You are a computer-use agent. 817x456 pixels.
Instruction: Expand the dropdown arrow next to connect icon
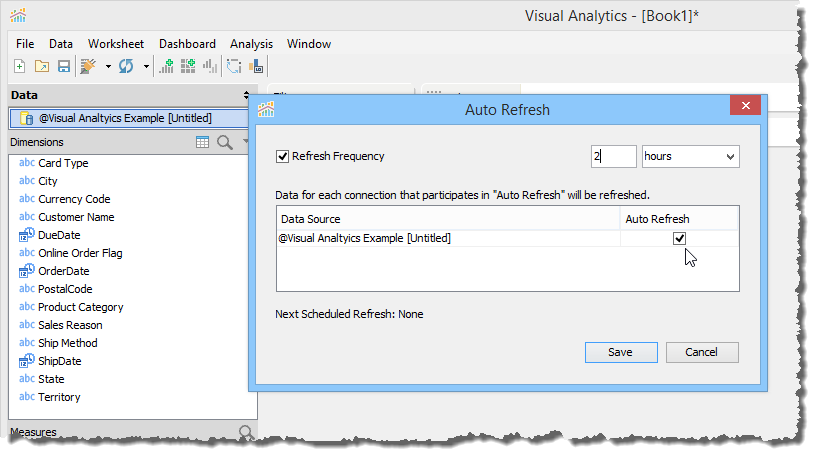tap(107, 67)
